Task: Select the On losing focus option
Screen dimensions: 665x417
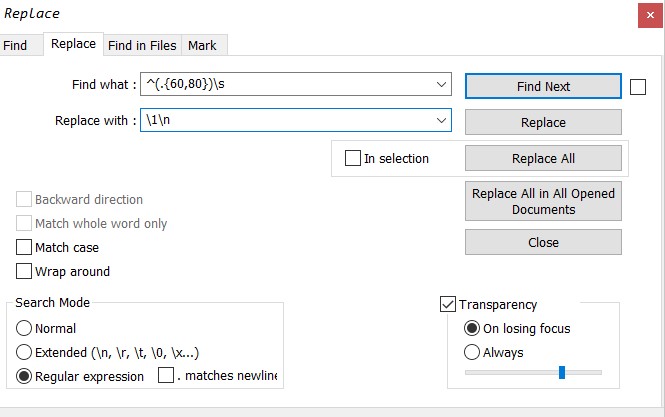Action: point(472,328)
